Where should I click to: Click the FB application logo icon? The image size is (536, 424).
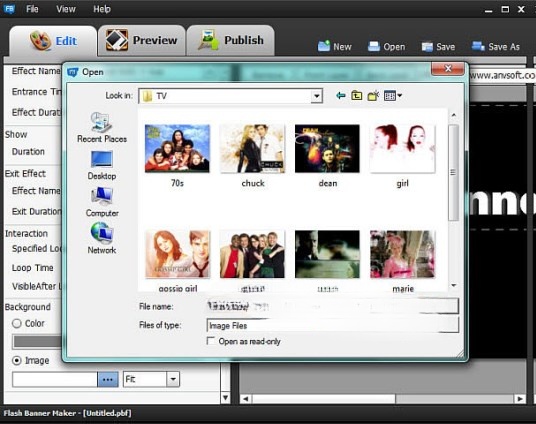tap(9, 9)
